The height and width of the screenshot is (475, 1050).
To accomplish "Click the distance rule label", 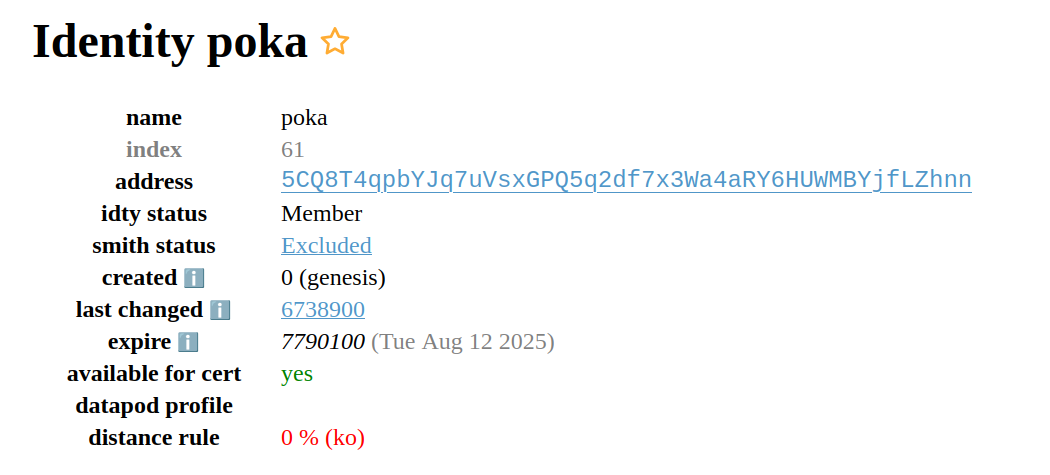I will tap(154, 438).
